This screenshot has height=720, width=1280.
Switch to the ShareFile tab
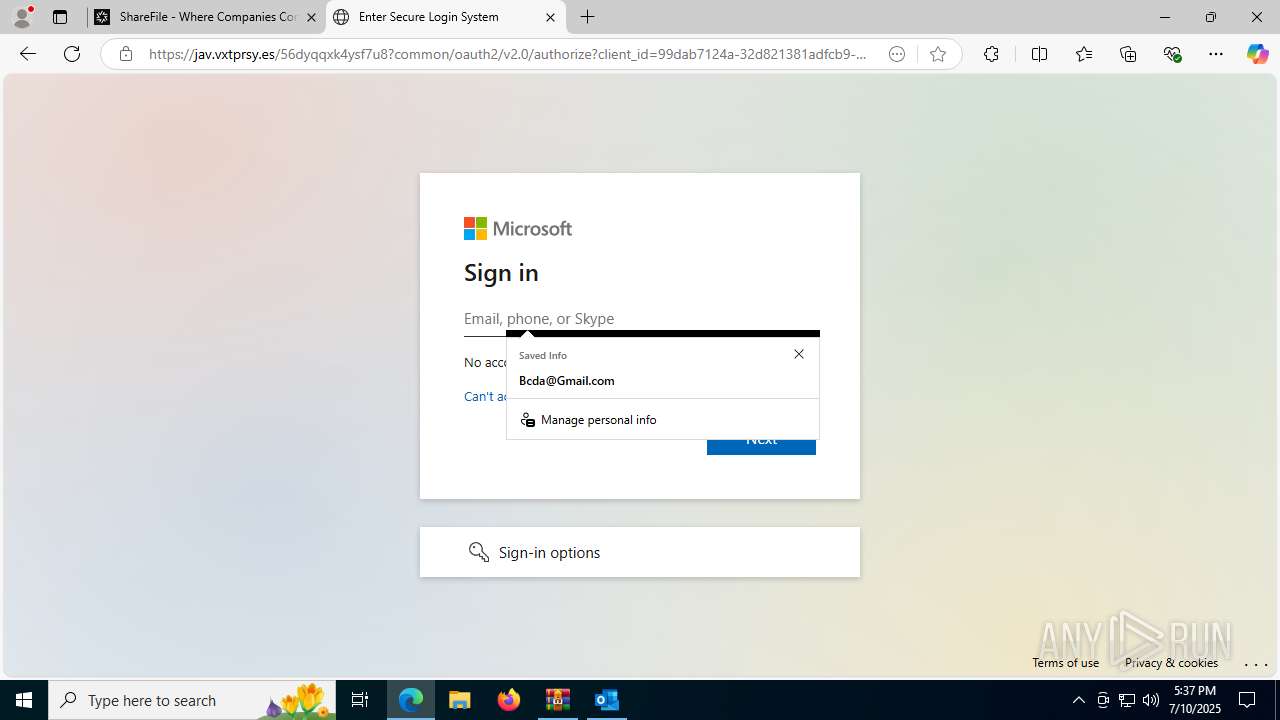[206, 17]
